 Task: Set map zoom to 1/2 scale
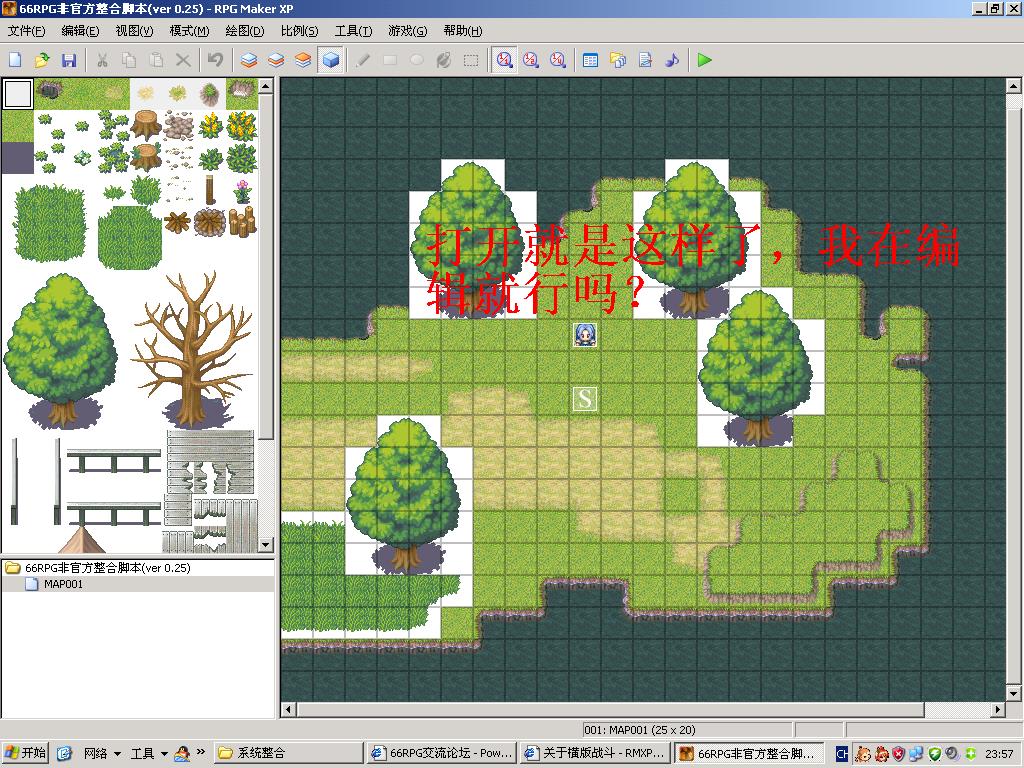(530, 60)
